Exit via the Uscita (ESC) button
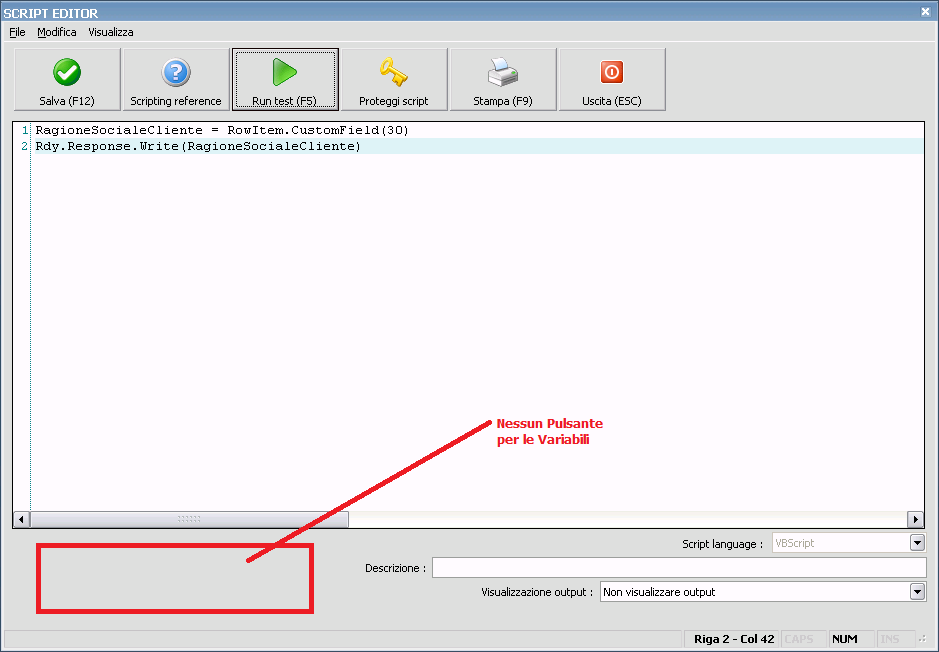This screenshot has height=652, width=939. [x=612, y=80]
